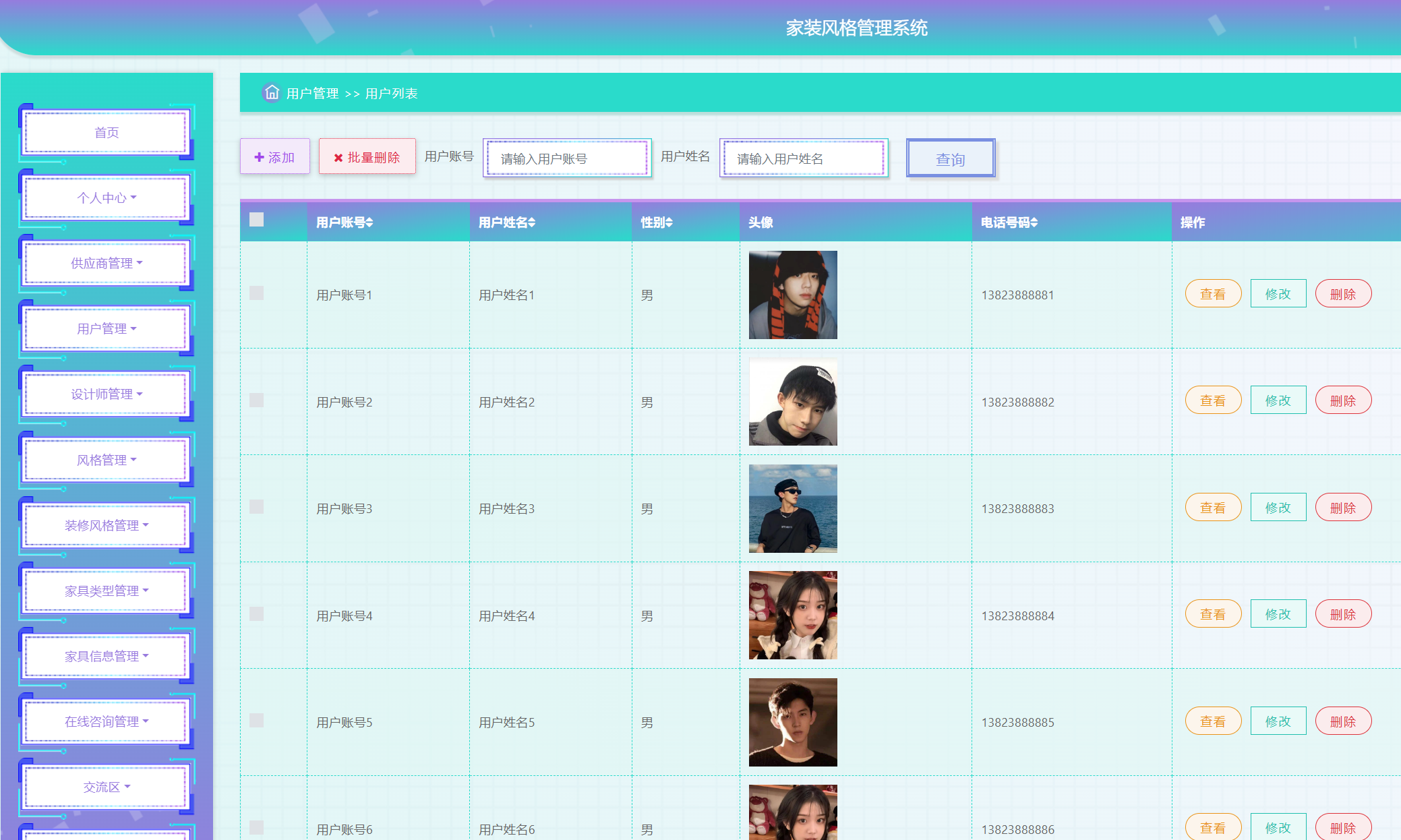The width and height of the screenshot is (1401, 840).
Task: Sort by 电话号码 column arrows
Action: coord(1034,222)
